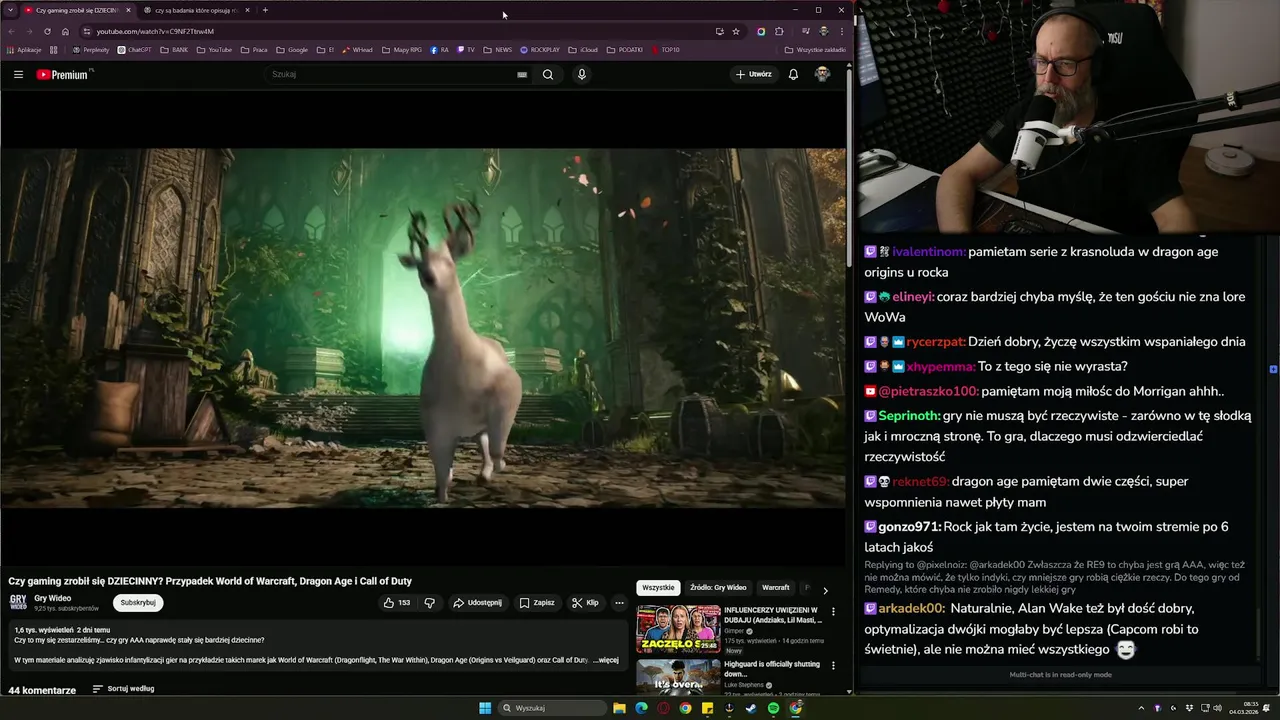The height and width of the screenshot is (720, 1280).
Task: Open the Aplikacje apps shortcut
Action: [24, 49]
